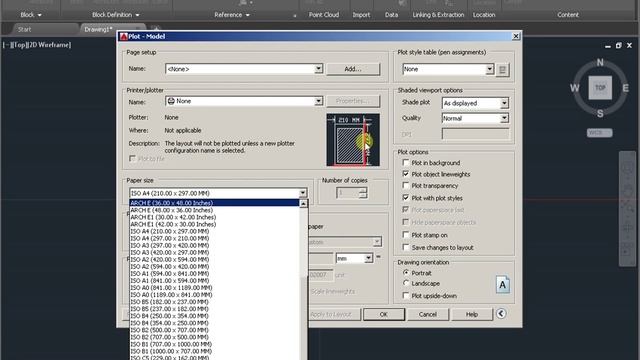Click the paper preview thumbnail
The height and width of the screenshot is (360, 640).
click(x=353, y=140)
